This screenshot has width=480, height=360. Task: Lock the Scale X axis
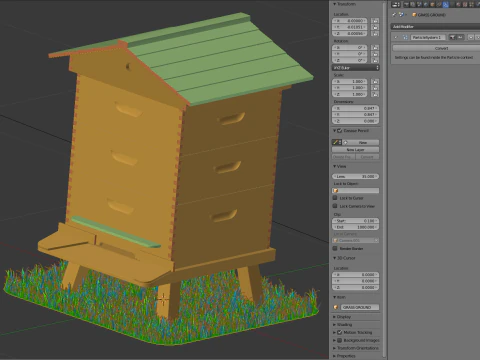[x=375, y=81]
